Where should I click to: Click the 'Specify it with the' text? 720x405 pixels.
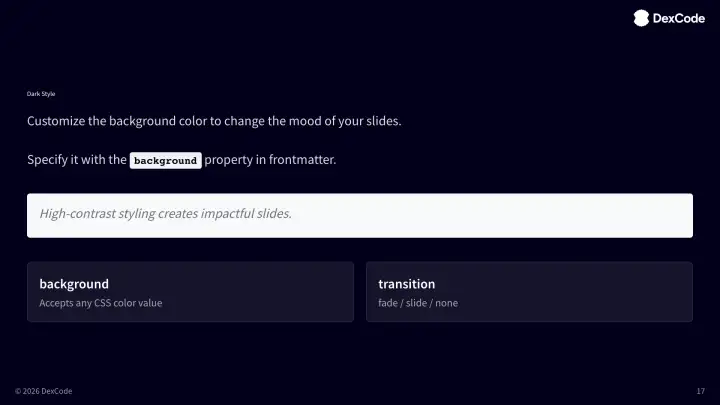[77, 160]
